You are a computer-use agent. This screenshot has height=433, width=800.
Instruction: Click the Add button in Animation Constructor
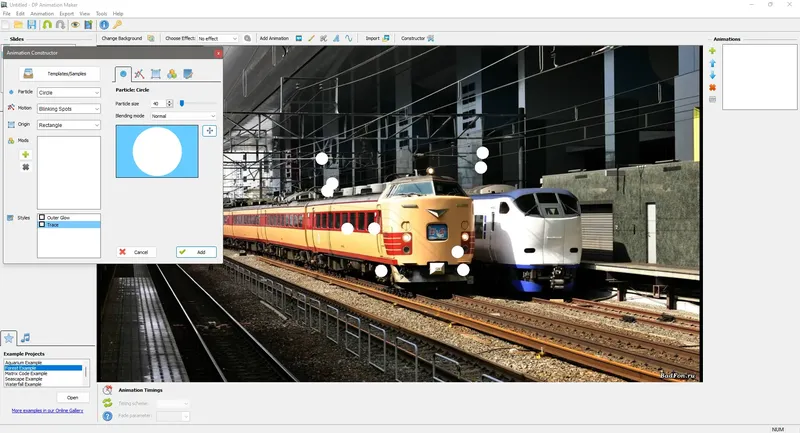pos(196,252)
